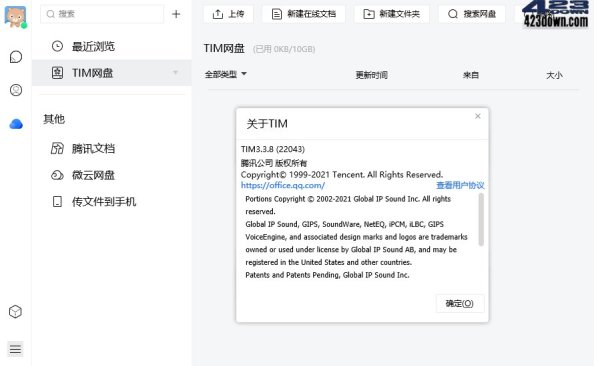Click the phone icon beside 传文件到手机
Image resolution: width=594 pixels, height=366 pixels.
click(57, 202)
